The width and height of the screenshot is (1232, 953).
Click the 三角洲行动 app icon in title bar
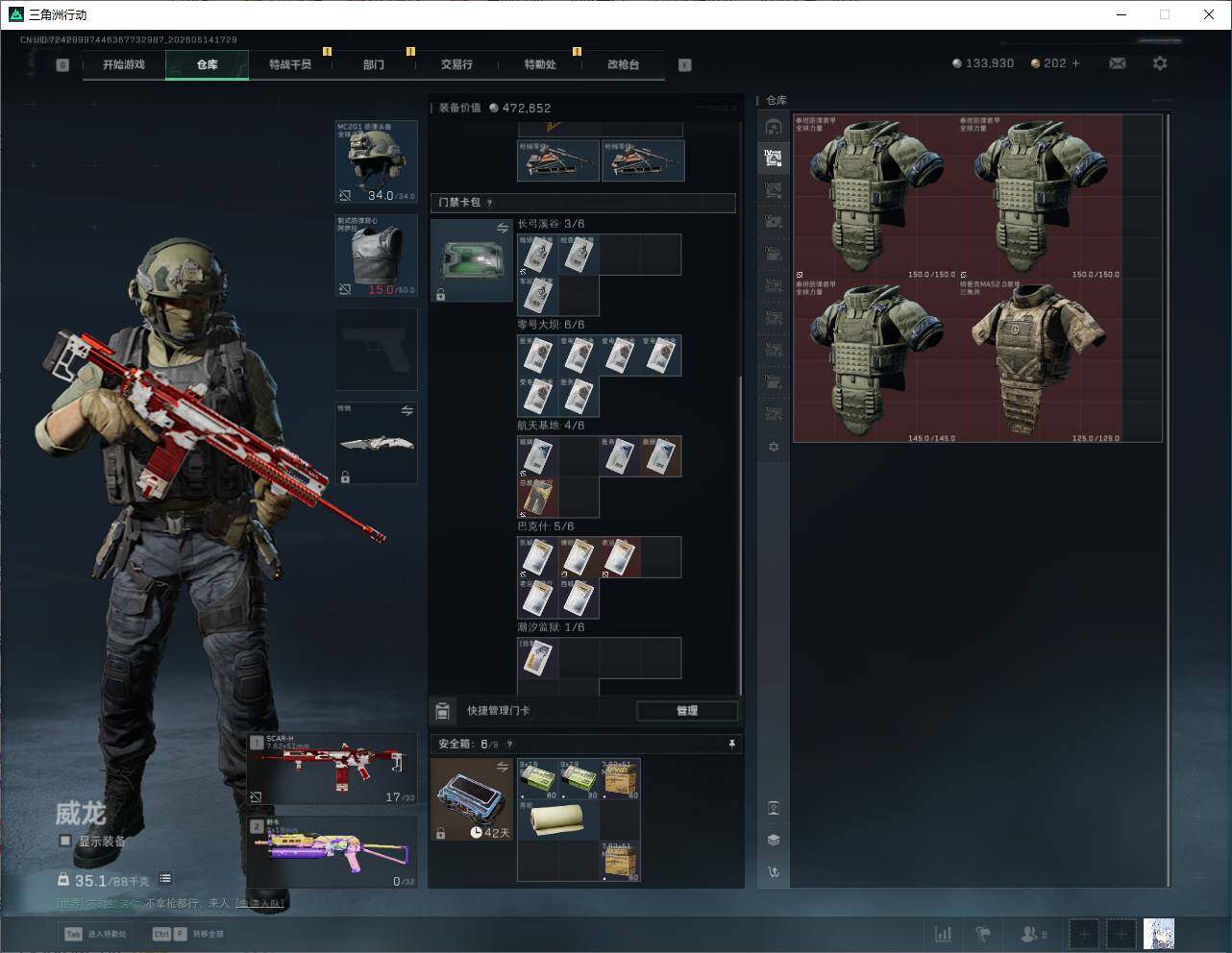pos(15,14)
